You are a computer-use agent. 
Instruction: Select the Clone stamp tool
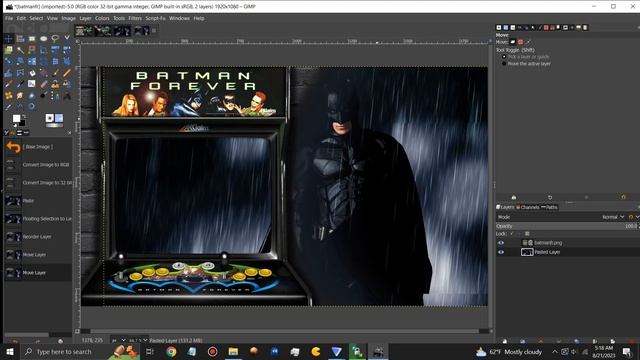56,84
